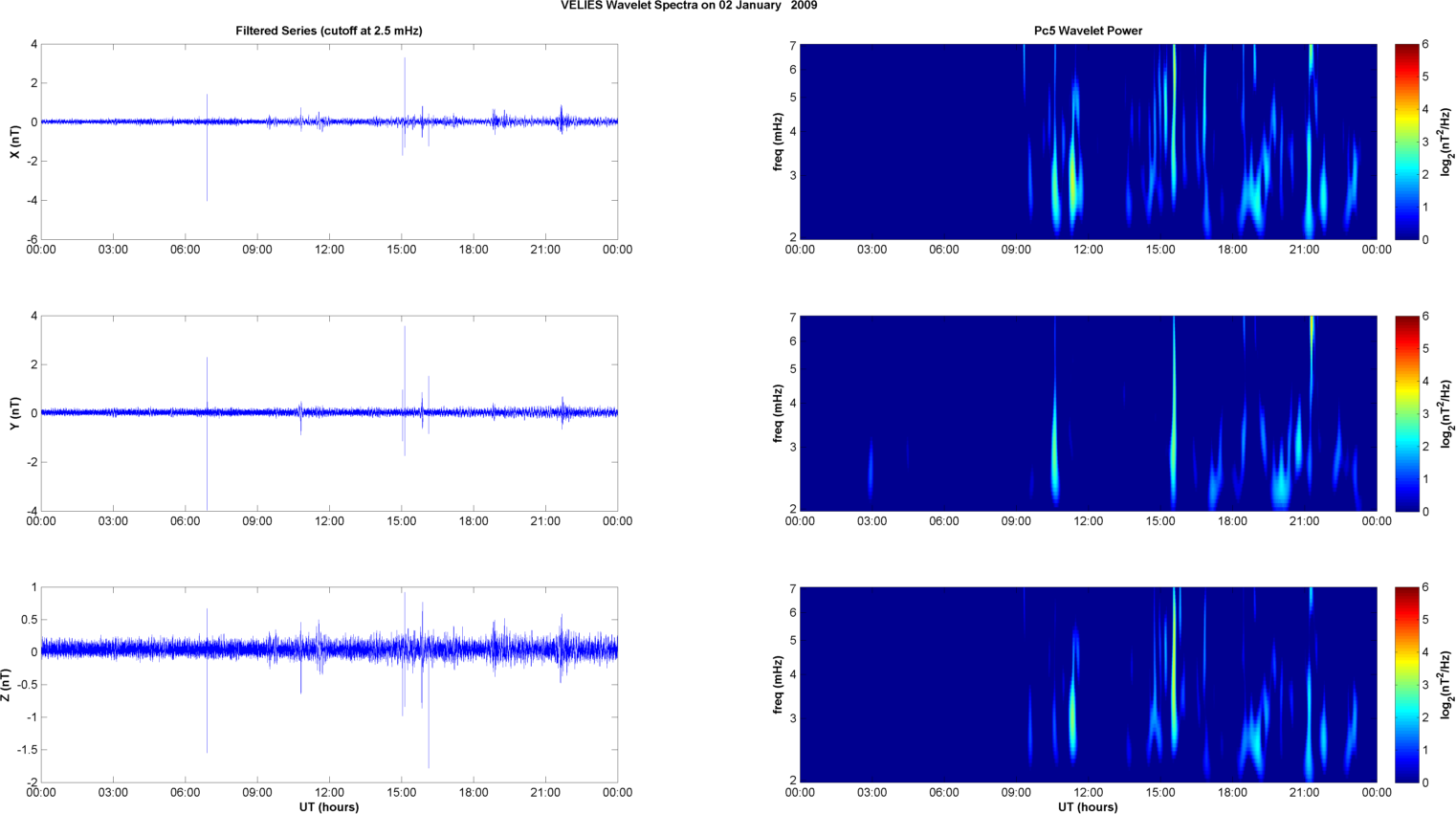Click the log2(nT²/Hz) label beside the middle colorbar
Viewport: 1456px width, 814px height.
click(1448, 413)
